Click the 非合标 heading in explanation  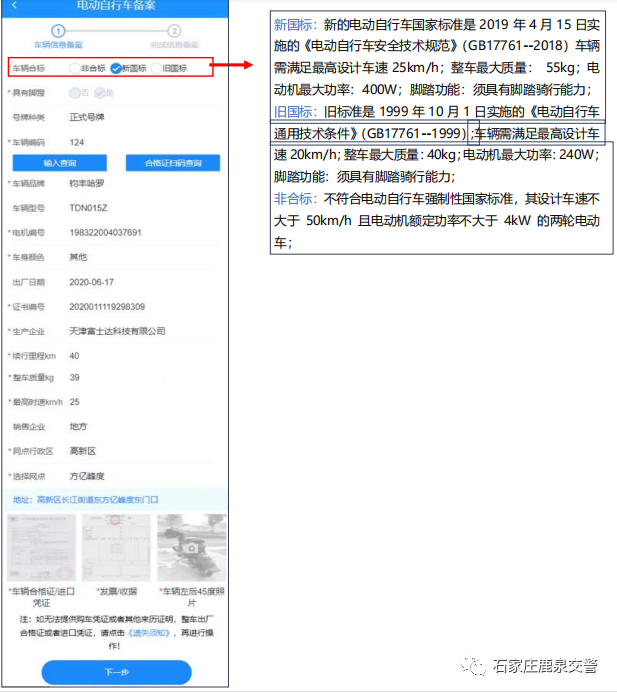pyautogui.click(x=293, y=198)
